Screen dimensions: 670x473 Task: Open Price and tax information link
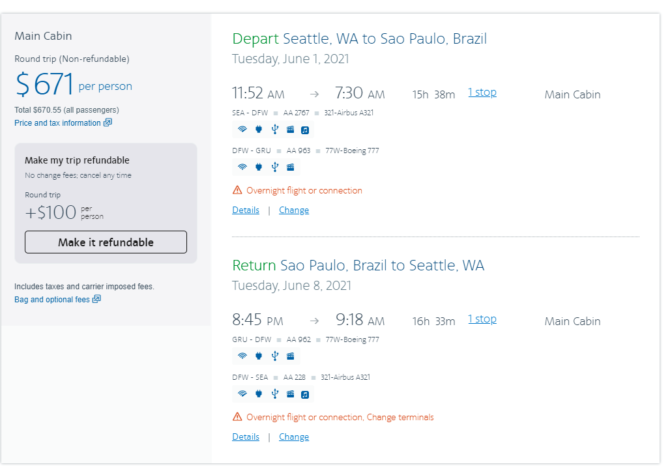pyautogui.click(x=58, y=123)
